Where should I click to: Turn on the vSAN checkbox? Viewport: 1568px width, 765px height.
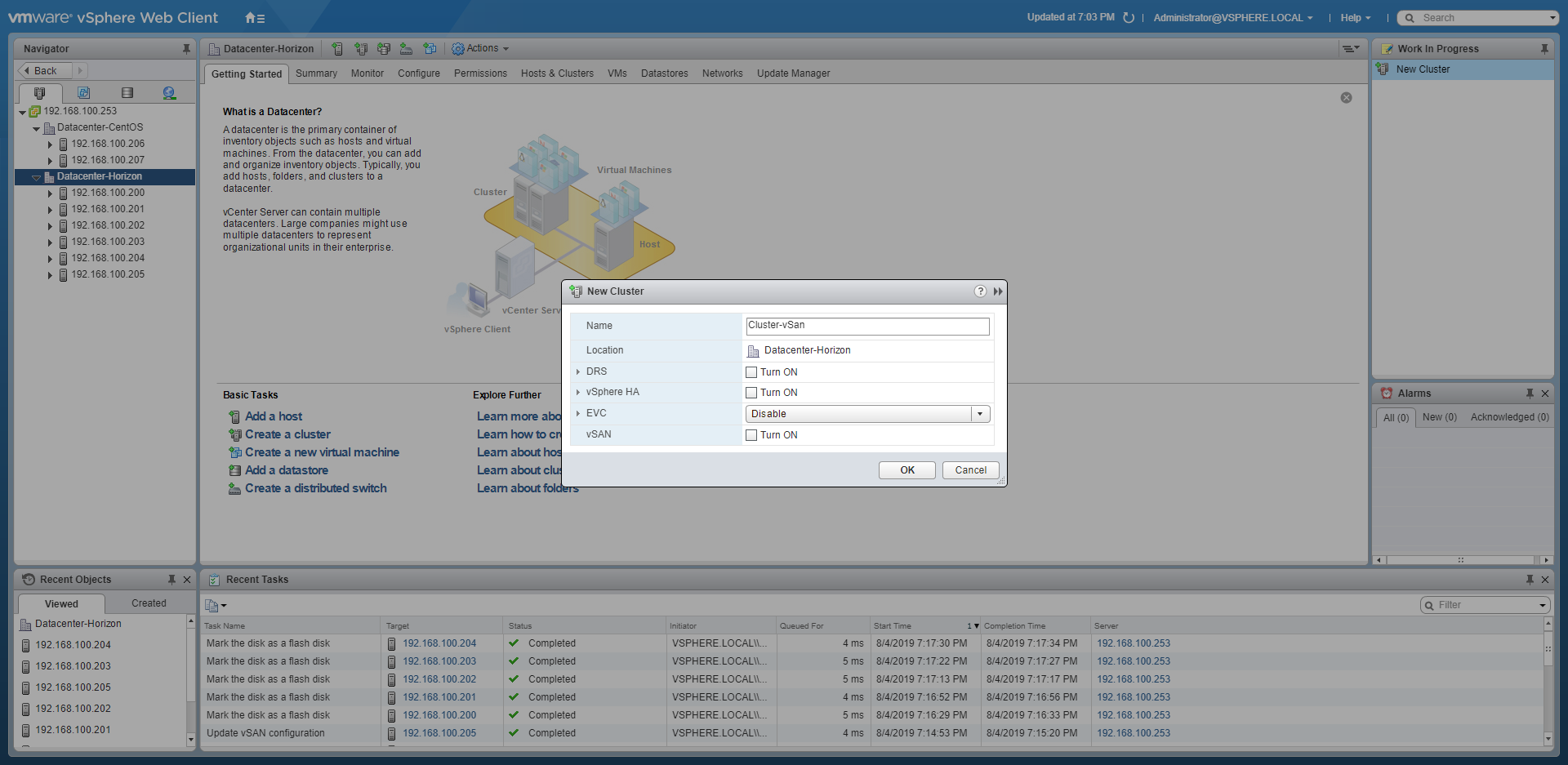click(751, 435)
